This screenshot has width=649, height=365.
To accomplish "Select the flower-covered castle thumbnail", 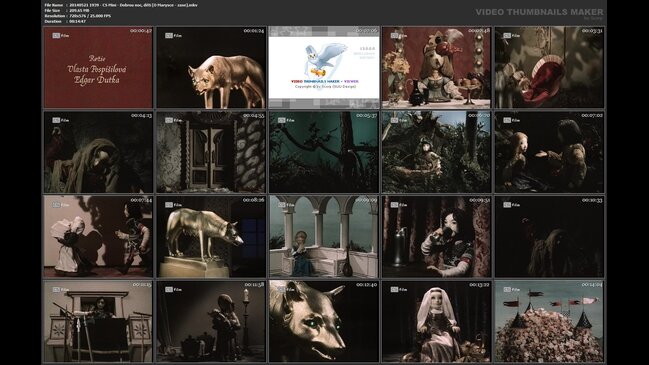I will [549, 322].
